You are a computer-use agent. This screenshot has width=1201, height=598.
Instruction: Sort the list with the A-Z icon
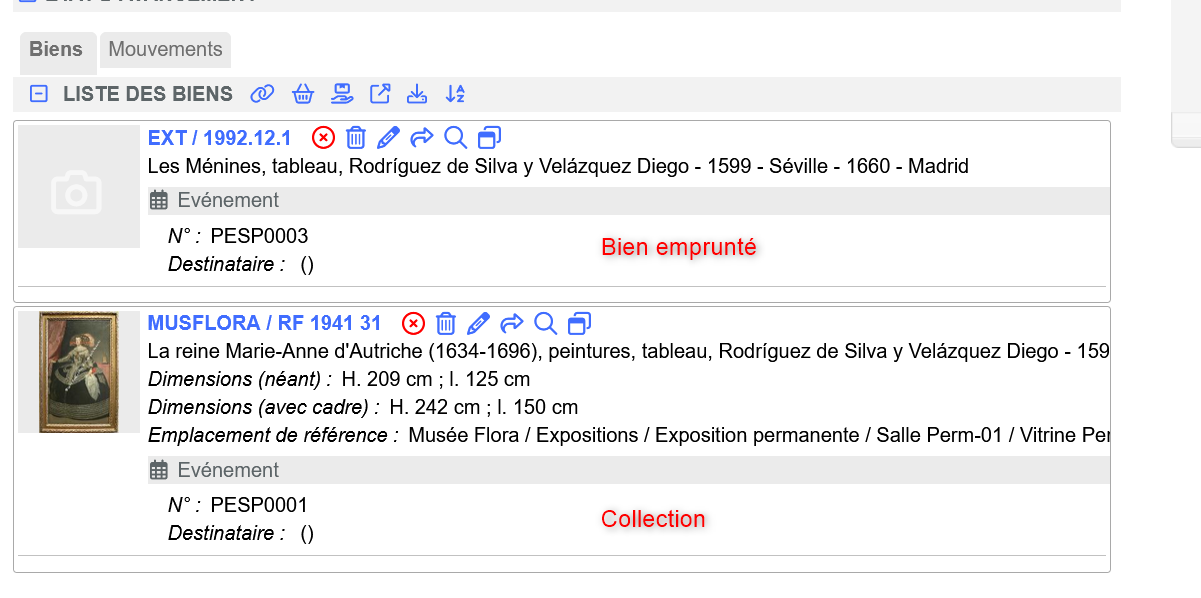[455, 94]
